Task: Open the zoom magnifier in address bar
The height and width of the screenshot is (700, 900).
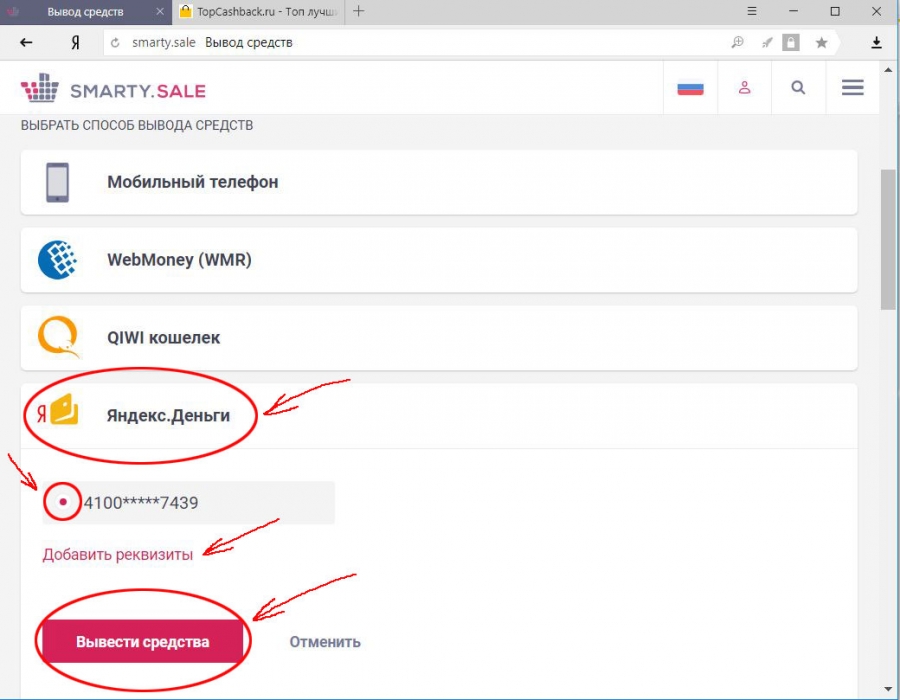Action: (x=738, y=42)
